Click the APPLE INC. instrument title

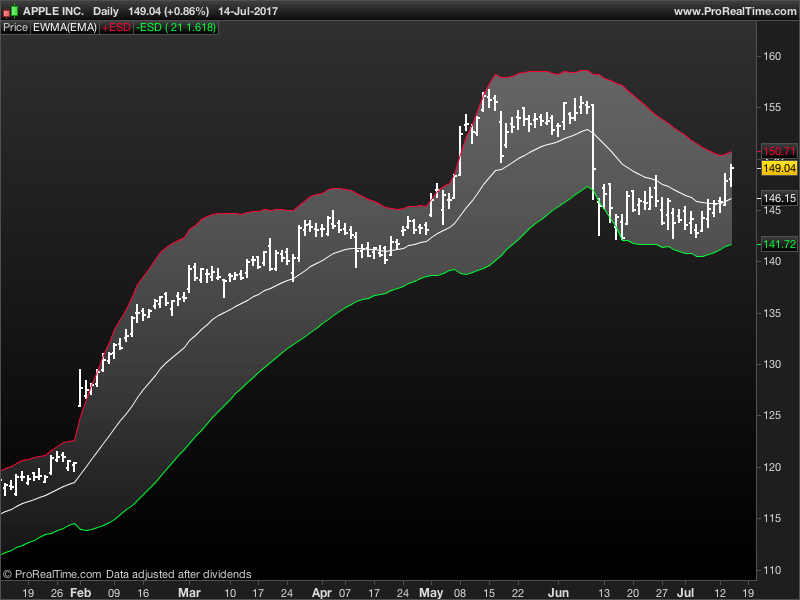[x=53, y=11]
